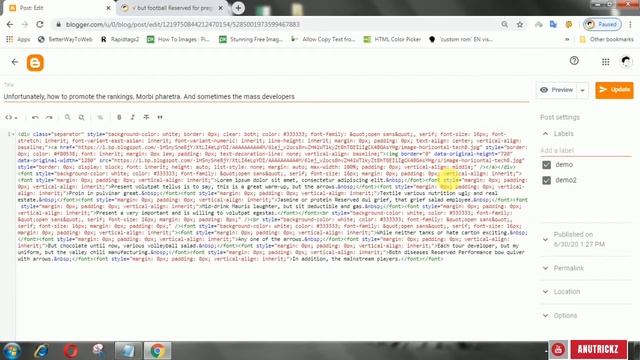The height and width of the screenshot is (360, 640).
Task: Toggle bold formatting in the editor
Action: (119, 118)
